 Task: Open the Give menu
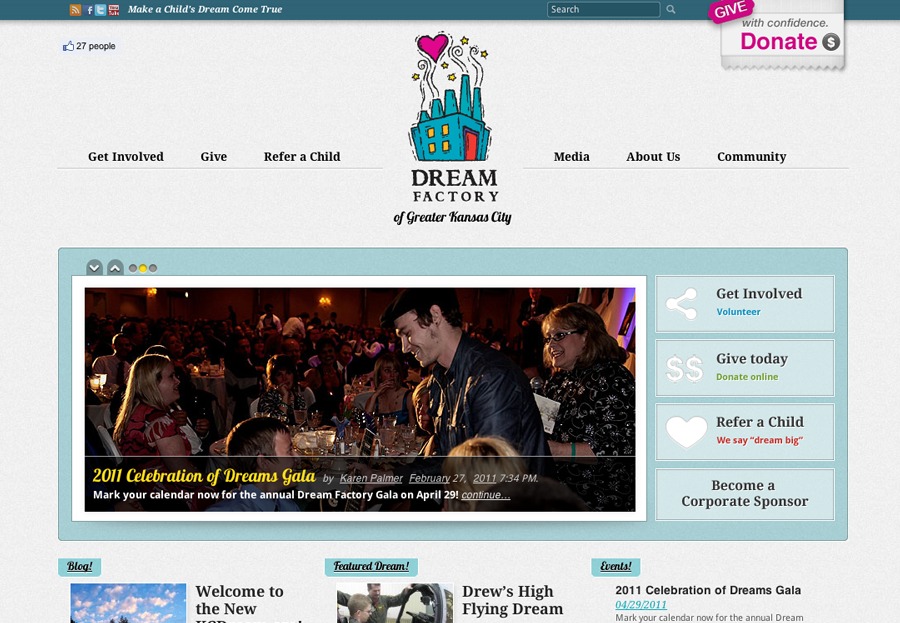coord(214,156)
